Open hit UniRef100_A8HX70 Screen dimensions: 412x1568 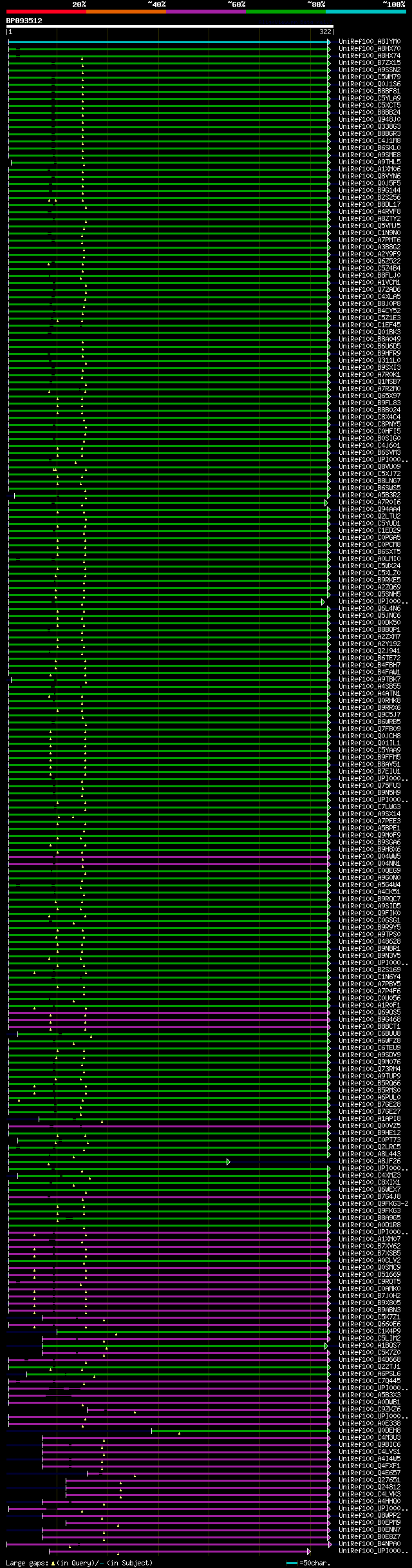[x=370, y=49]
